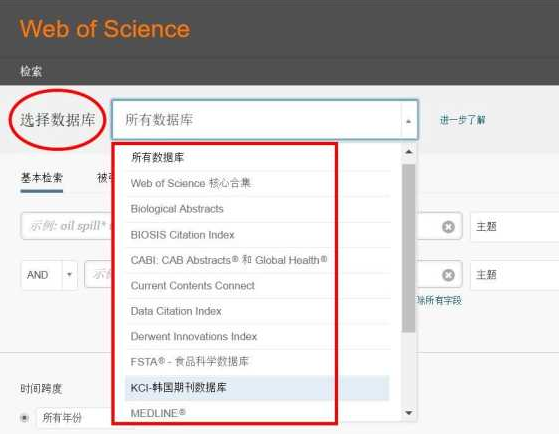
Task: Click the Web of Science logo
Action: [104, 29]
